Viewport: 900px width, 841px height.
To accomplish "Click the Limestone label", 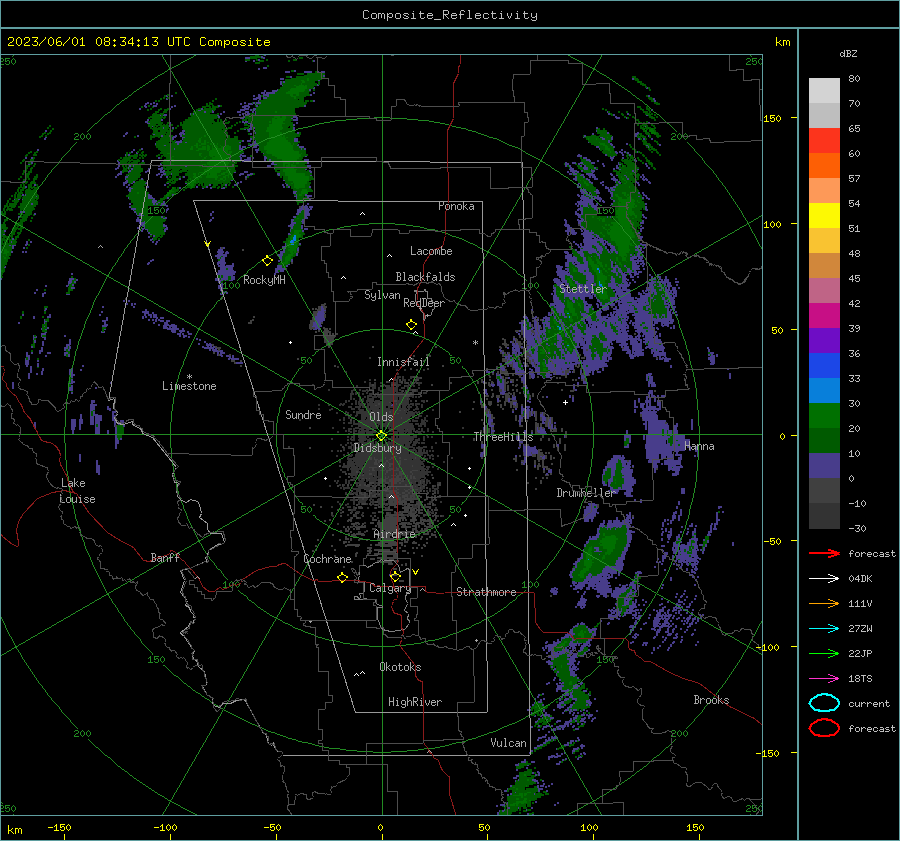I will click(189, 386).
